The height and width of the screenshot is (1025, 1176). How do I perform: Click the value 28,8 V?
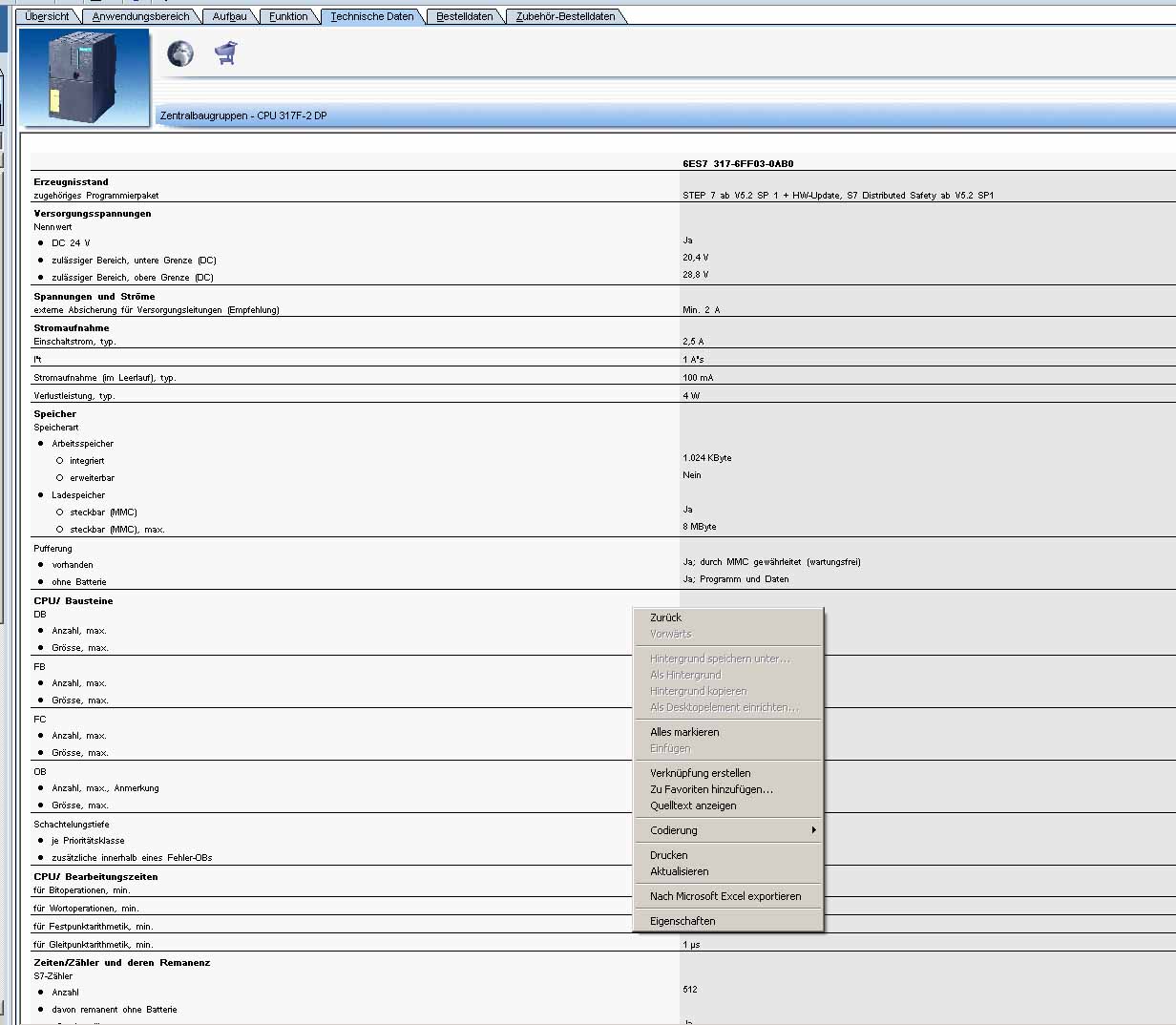coord(696,275)
